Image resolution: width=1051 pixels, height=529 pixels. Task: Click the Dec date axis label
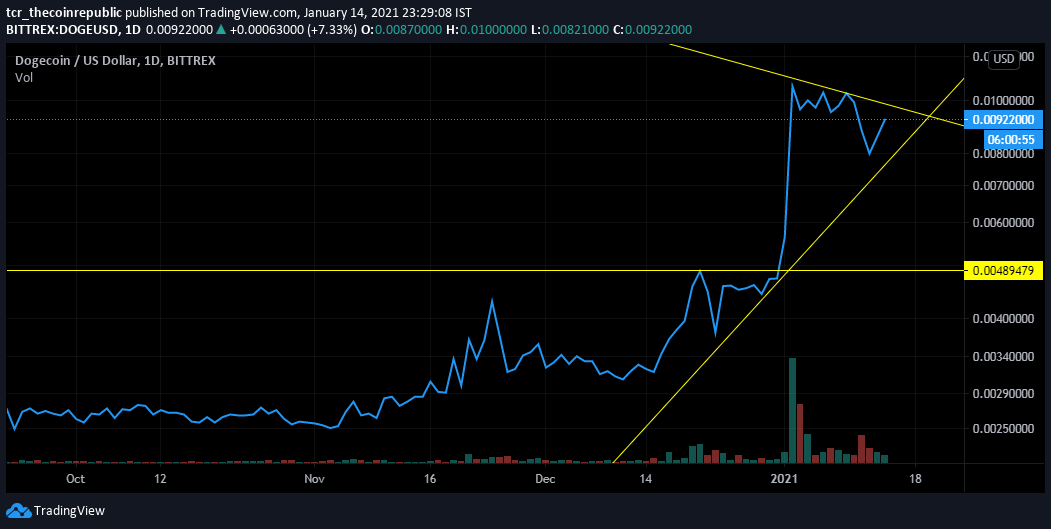pos(546,479)
